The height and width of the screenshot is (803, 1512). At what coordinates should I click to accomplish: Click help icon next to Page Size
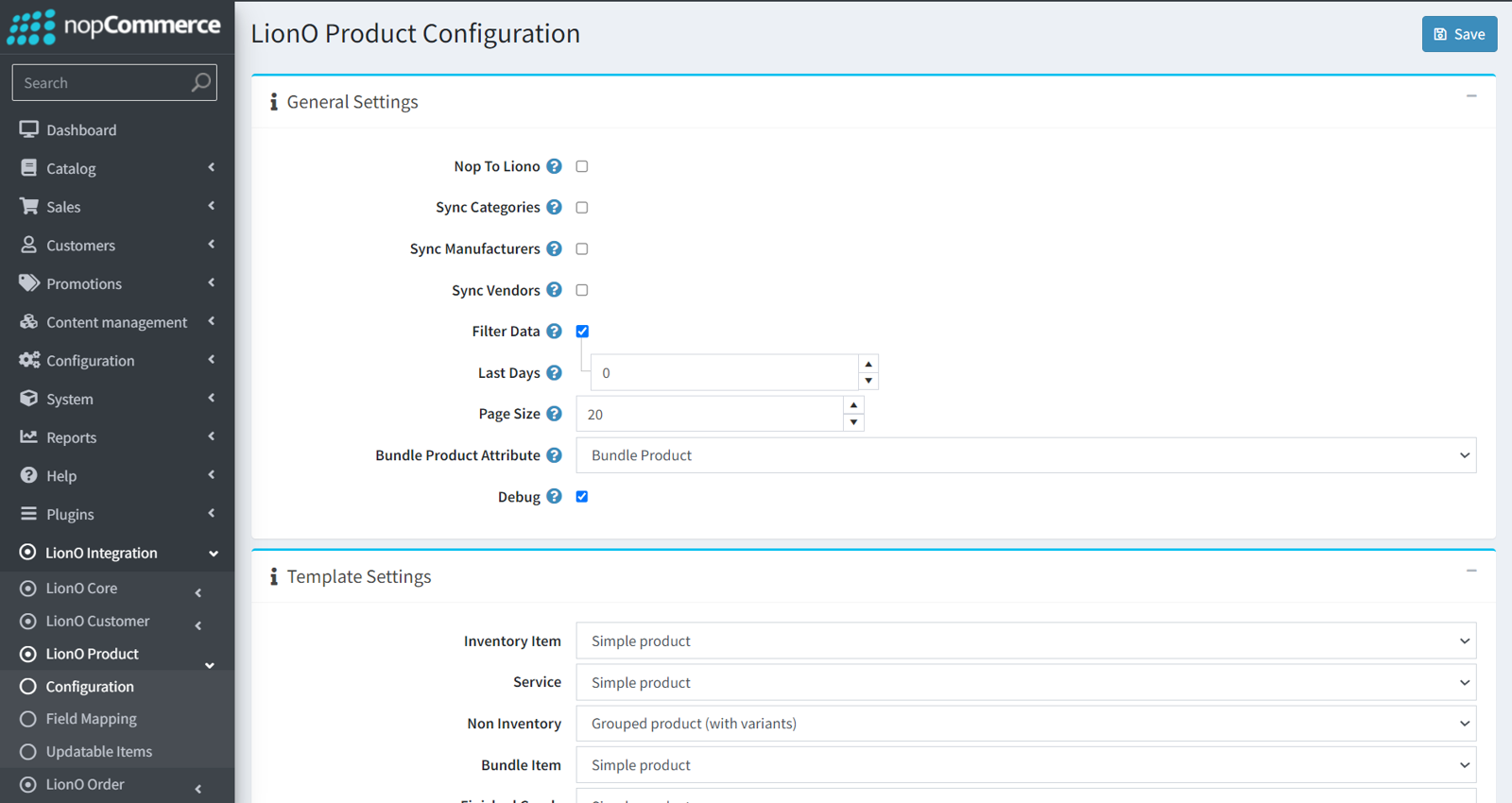click(x=555, y=414)
